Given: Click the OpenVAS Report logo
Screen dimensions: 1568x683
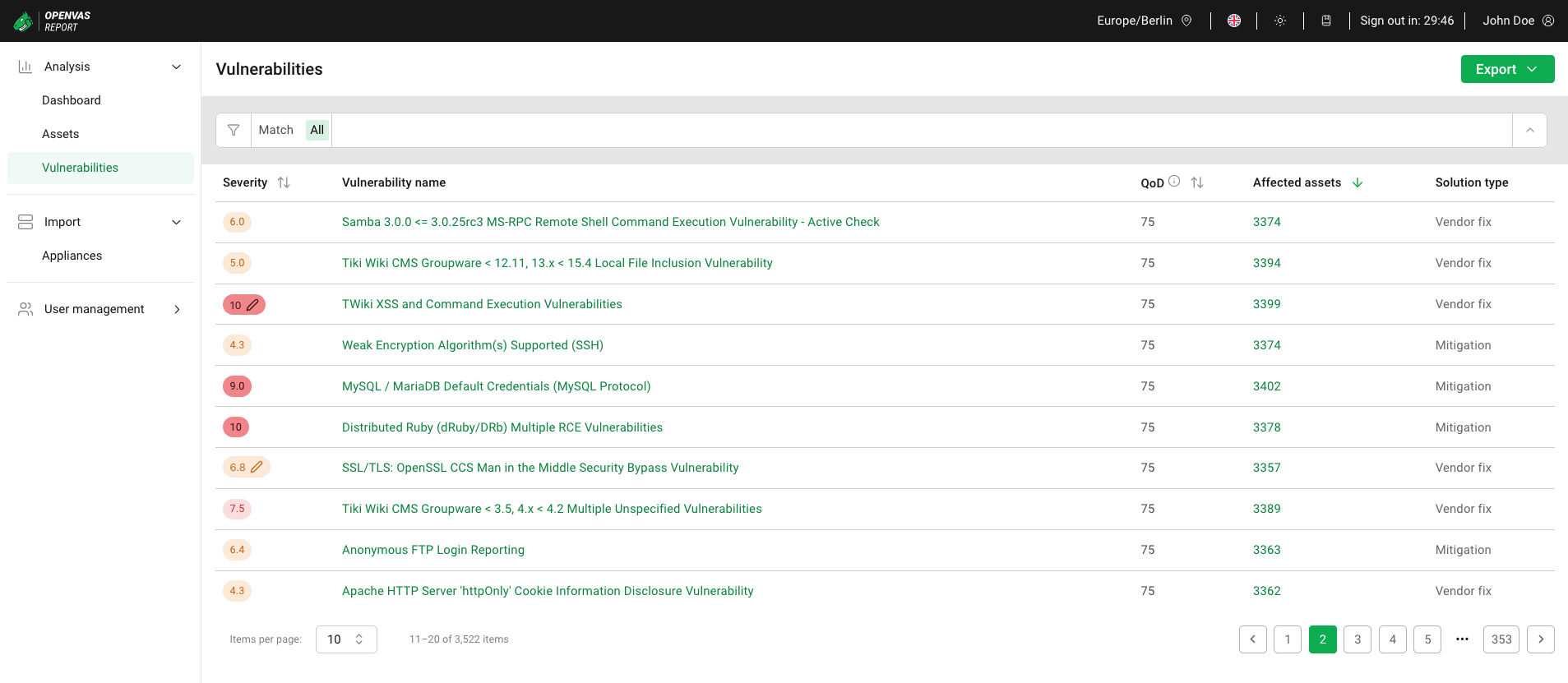Looking at the screenshot, I should click(x=52, y=21).
